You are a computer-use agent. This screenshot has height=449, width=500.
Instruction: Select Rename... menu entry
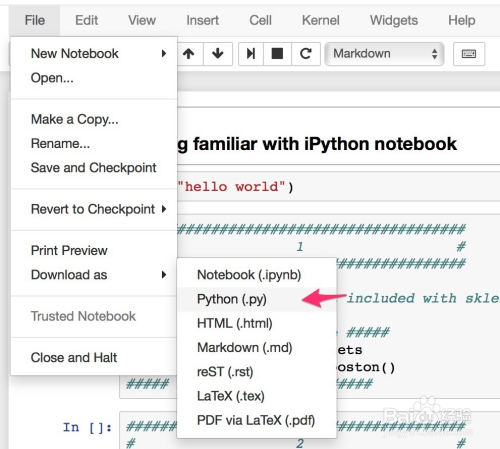click(x=94, y=144)
